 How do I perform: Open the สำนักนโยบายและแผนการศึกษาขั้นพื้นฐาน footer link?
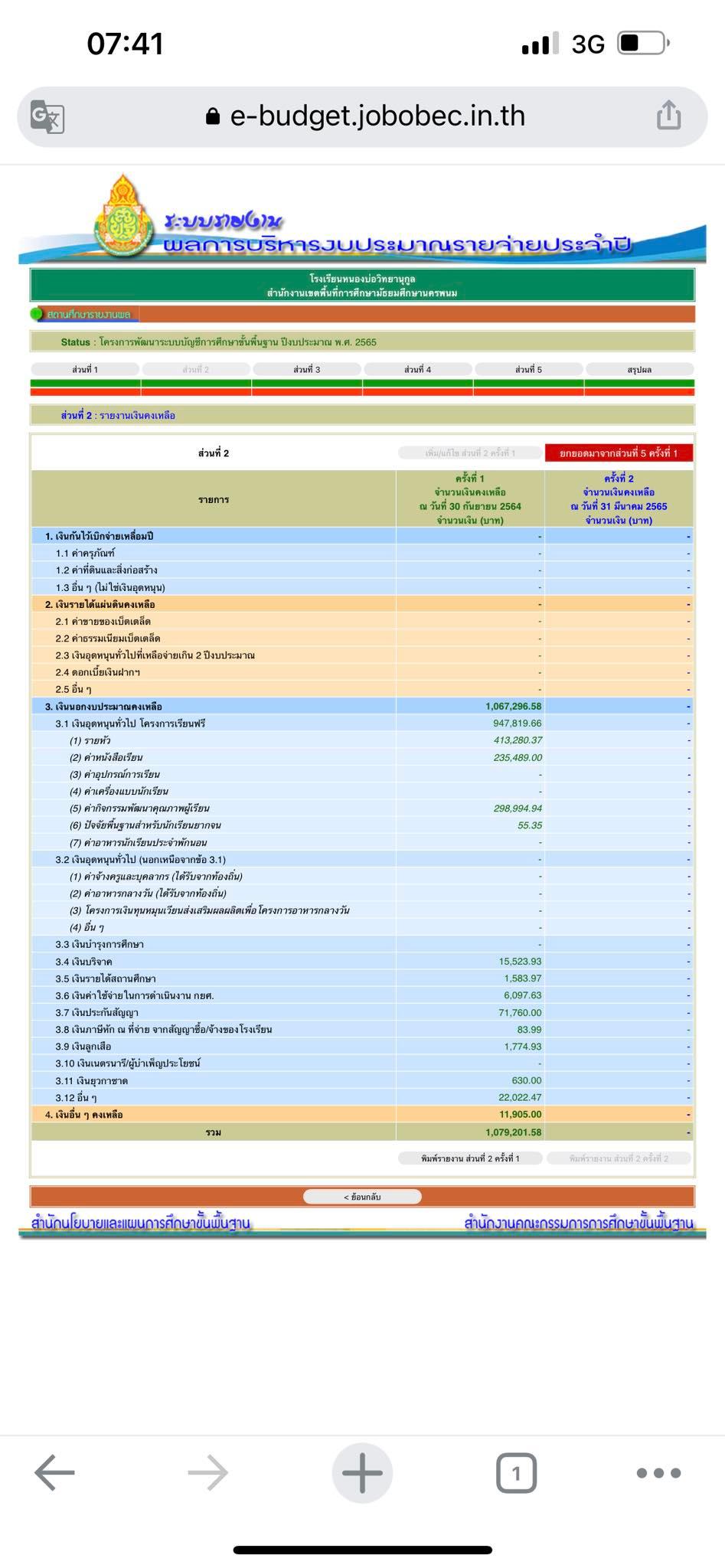click(141, 1223)
